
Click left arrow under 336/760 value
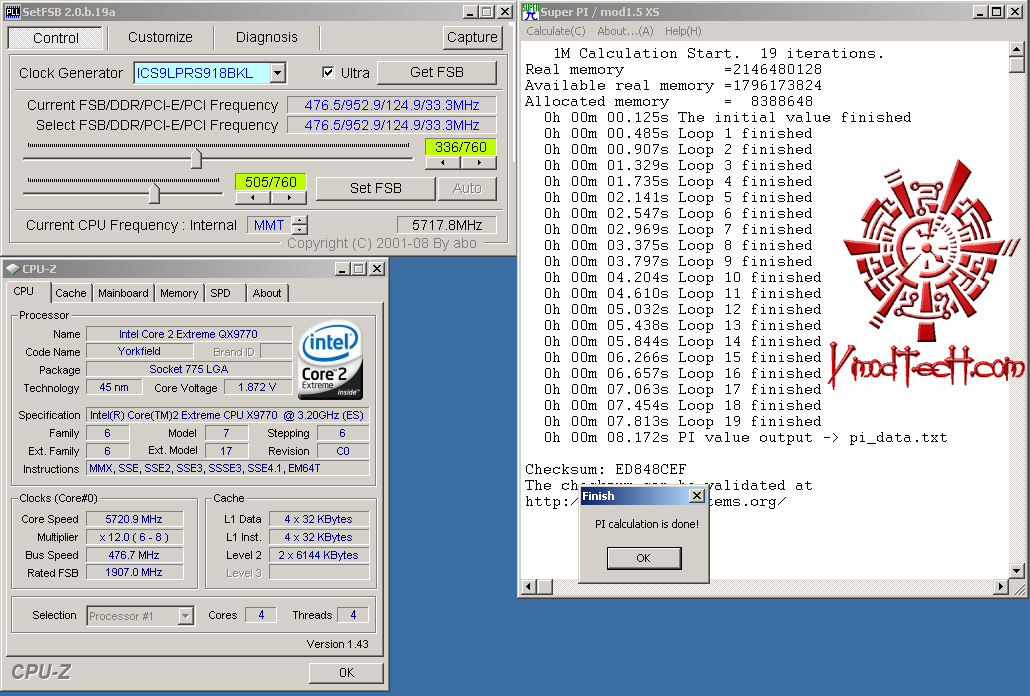click(x=443, y=162)
